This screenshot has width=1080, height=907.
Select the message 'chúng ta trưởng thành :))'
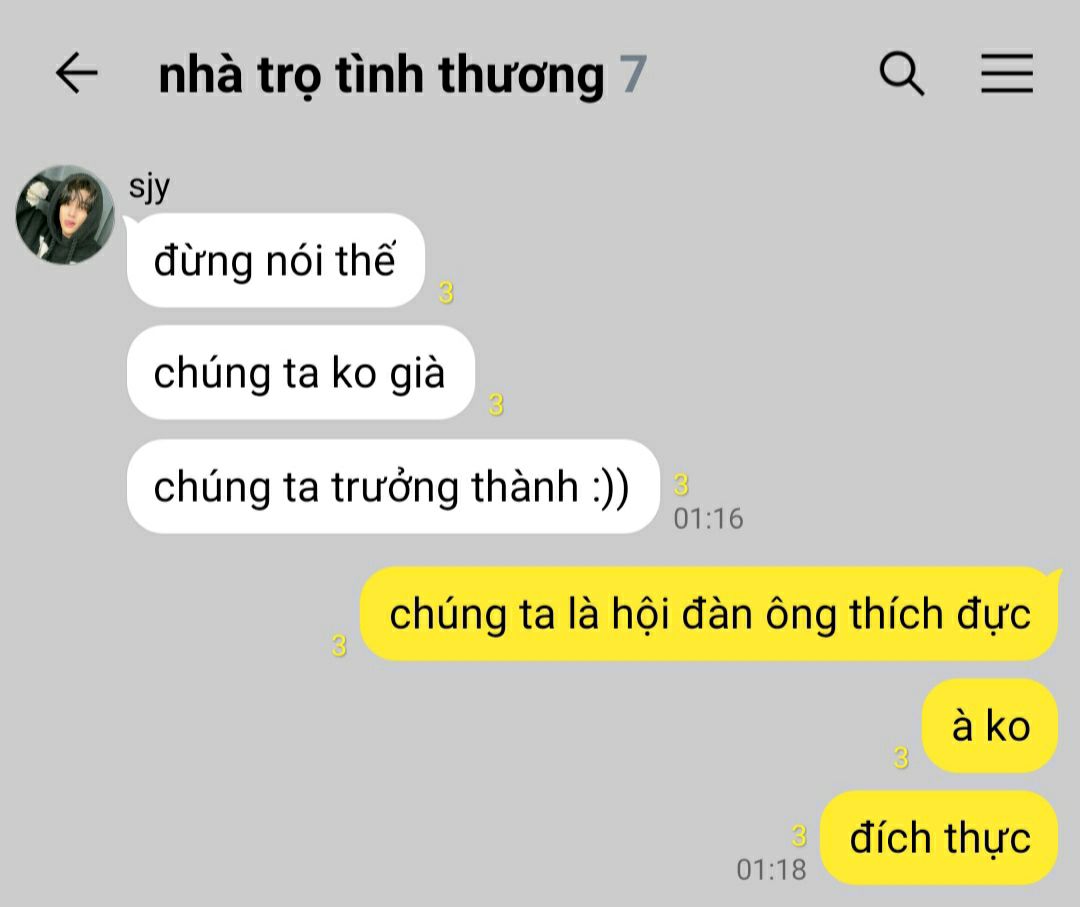393,486
